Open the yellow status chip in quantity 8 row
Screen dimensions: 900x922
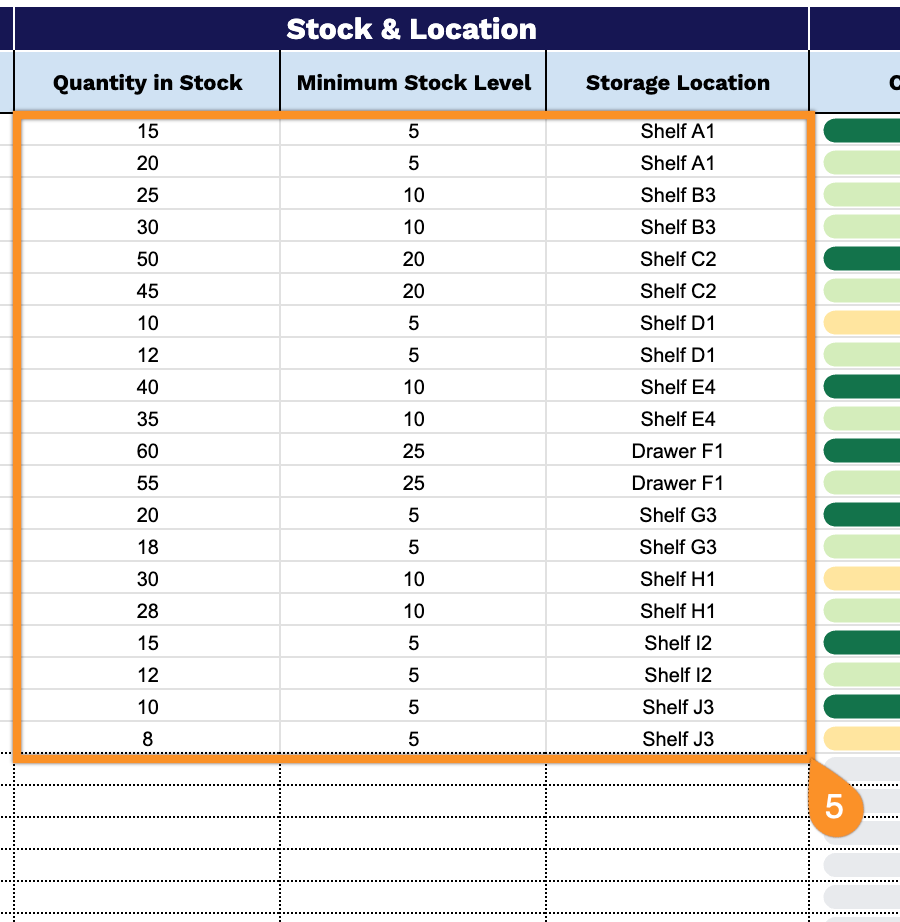(x=862, y=739)
